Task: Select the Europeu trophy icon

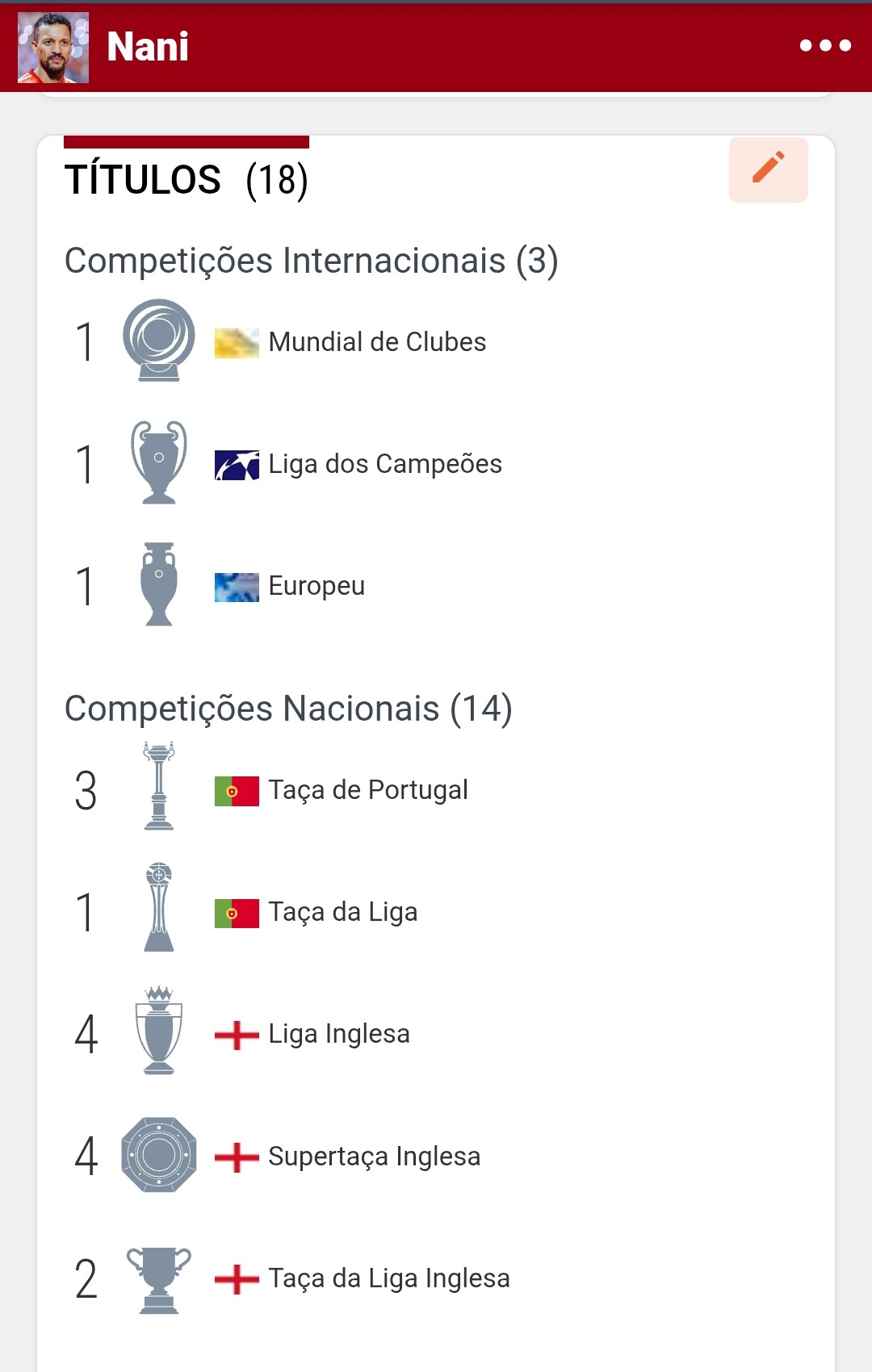Action: tap(159, 584)
